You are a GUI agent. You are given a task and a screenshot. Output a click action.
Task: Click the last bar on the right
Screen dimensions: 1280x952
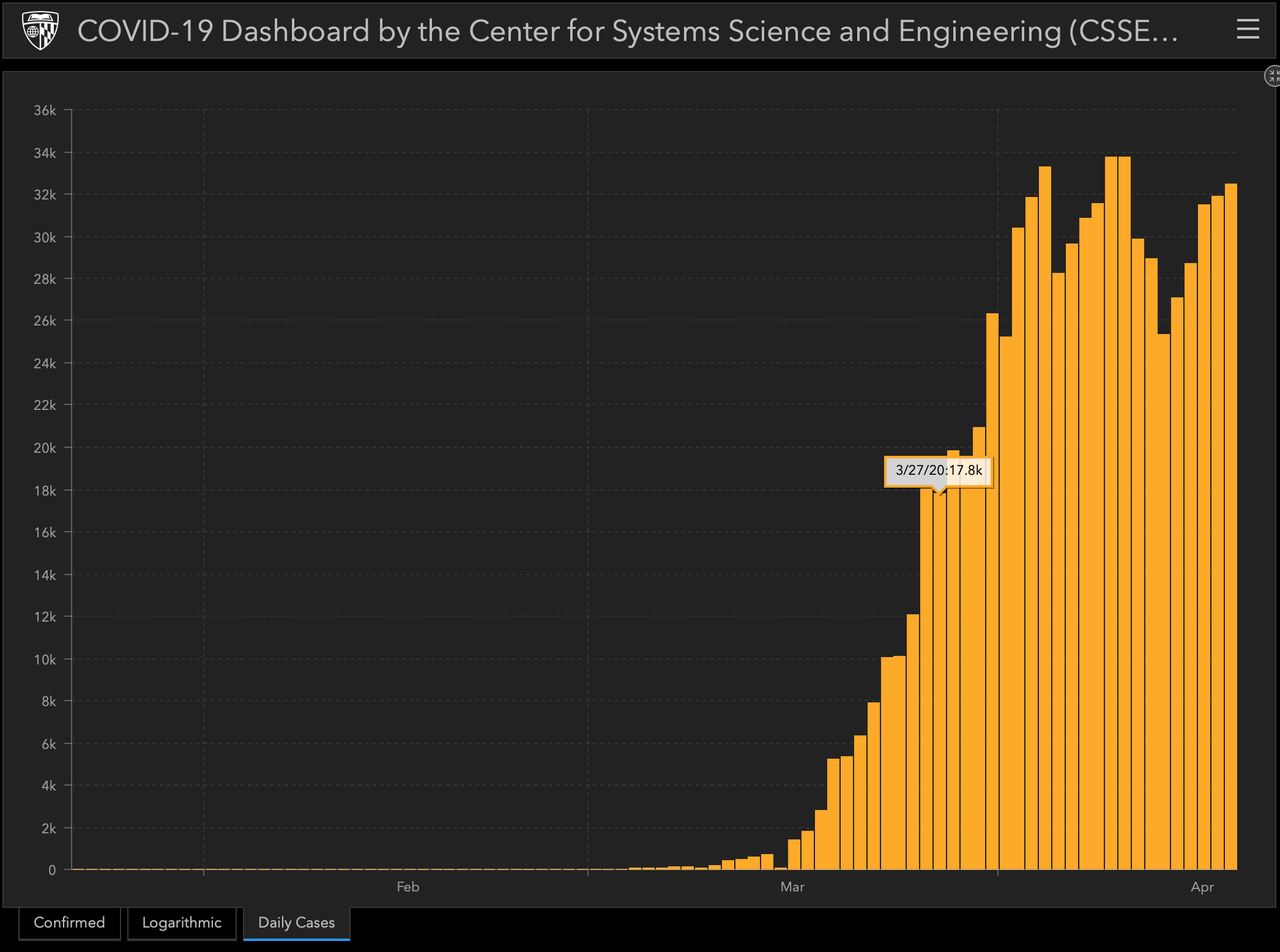[1230, 526]
